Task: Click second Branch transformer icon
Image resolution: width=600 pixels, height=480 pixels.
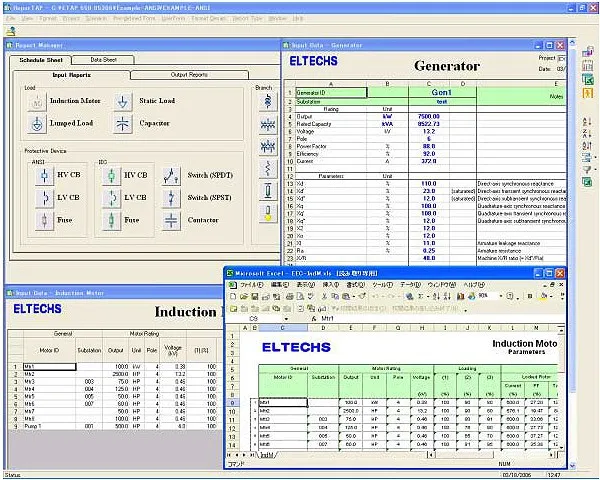Action: pyautogui.click(x=268, y=124)
